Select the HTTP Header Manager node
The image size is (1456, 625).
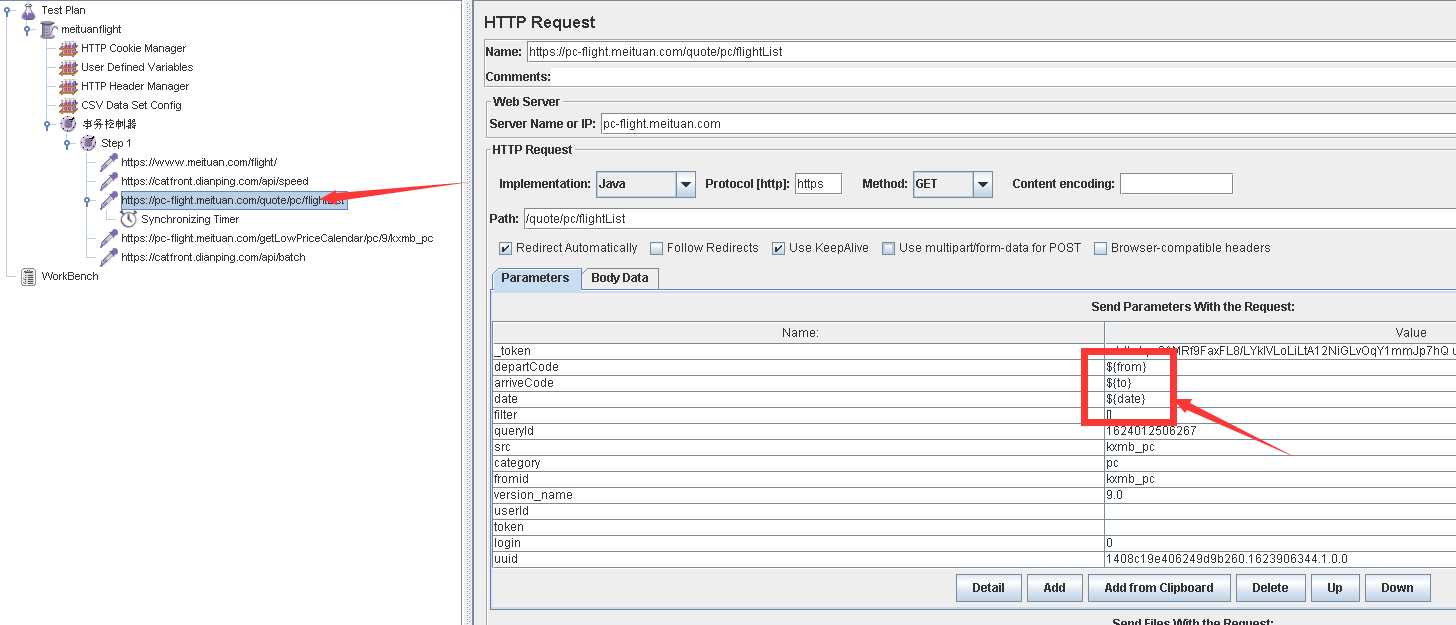135,86
